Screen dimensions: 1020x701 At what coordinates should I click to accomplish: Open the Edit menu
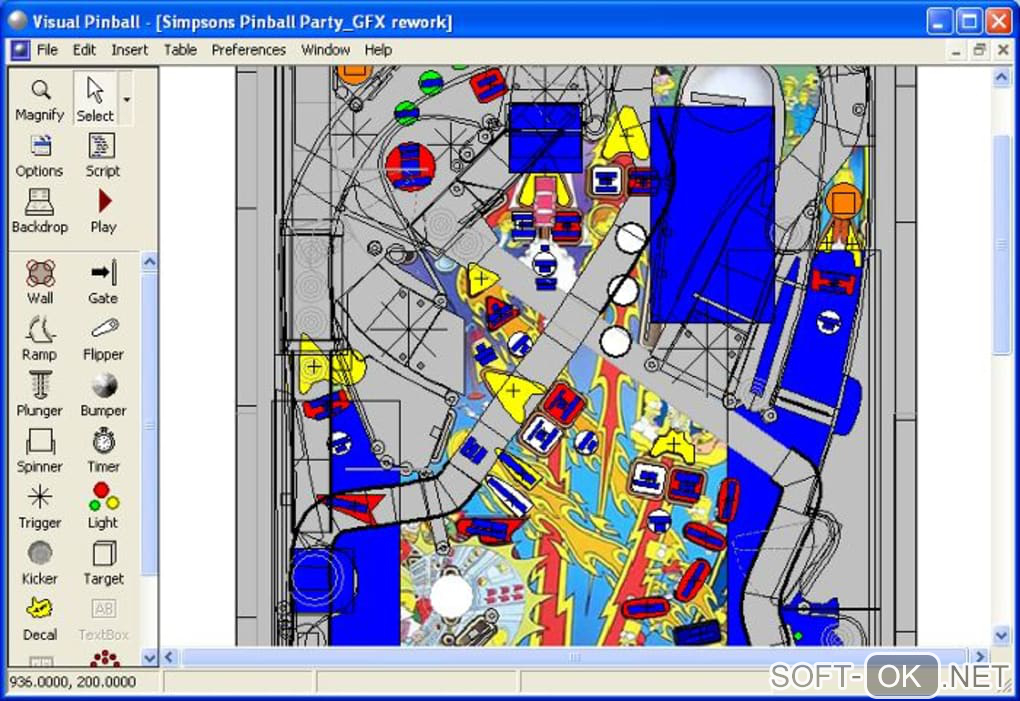[84, 50]
